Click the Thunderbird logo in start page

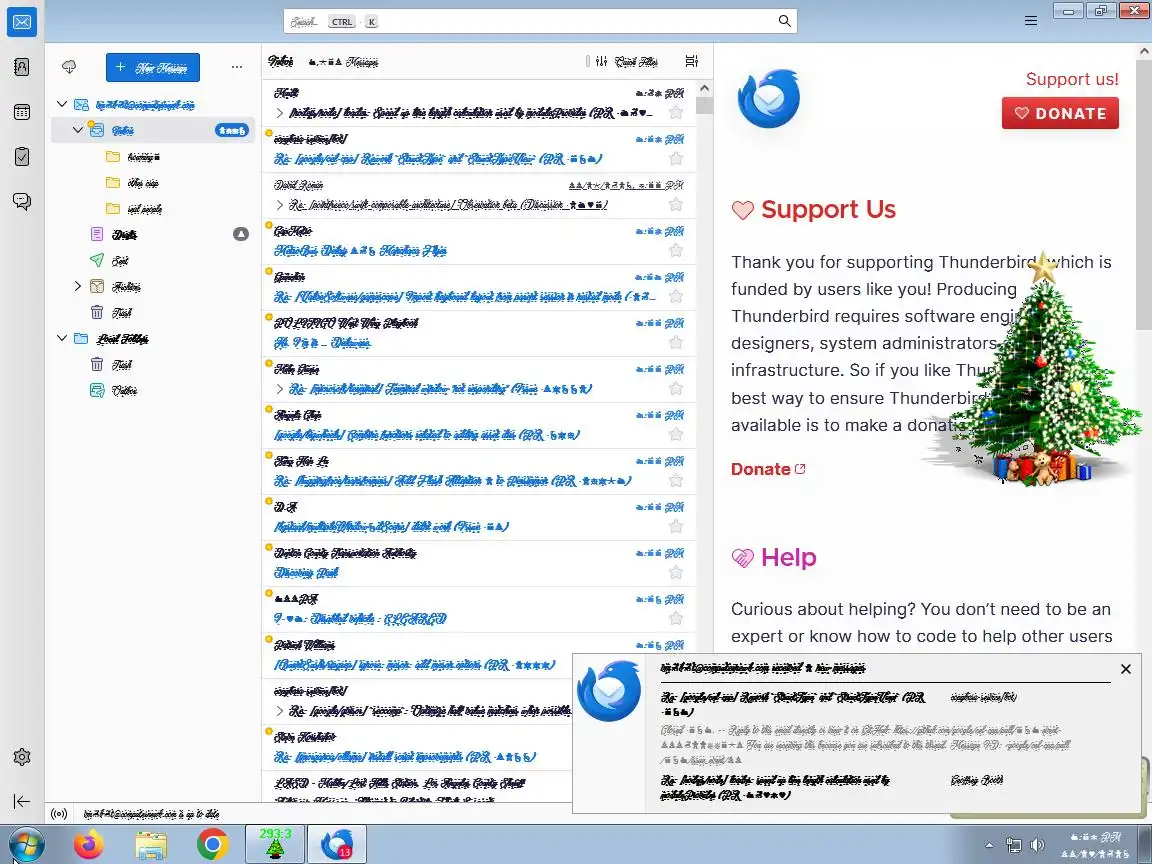(768, 98)
